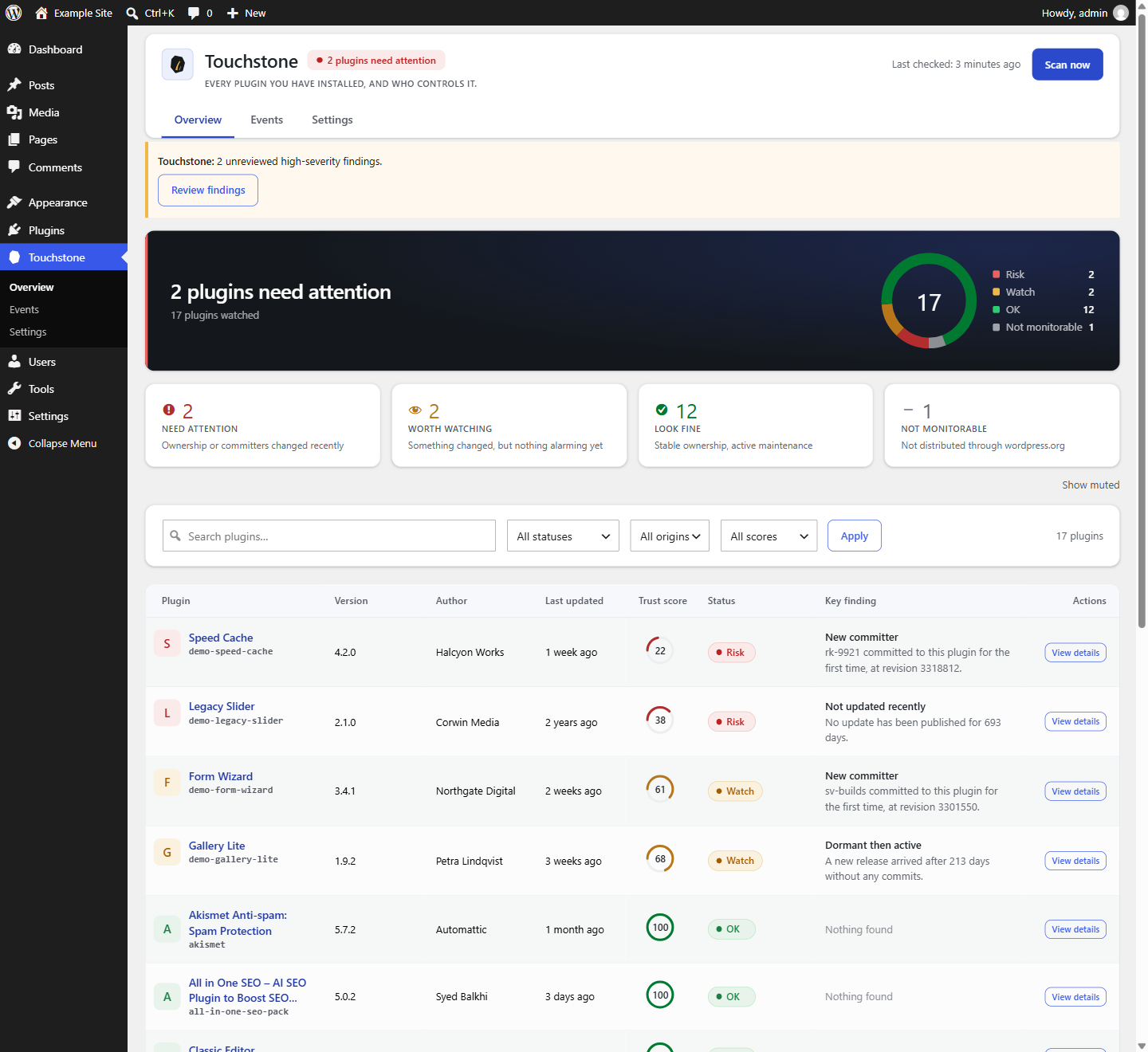Toggle Show muted plugins
This screenshot has height=1052, width=1148.
tap(1091, 485)
